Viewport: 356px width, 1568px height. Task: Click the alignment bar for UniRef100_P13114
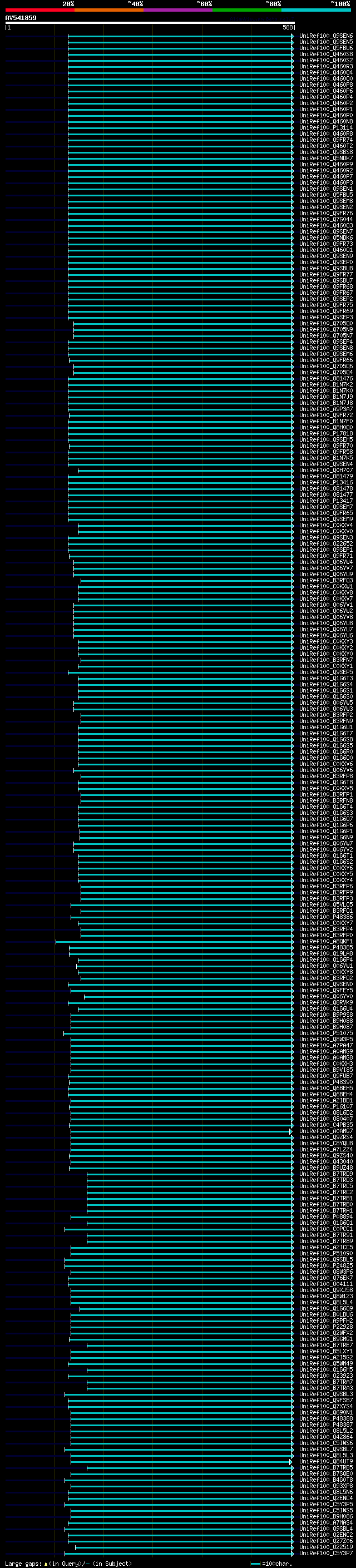[181, 128]
